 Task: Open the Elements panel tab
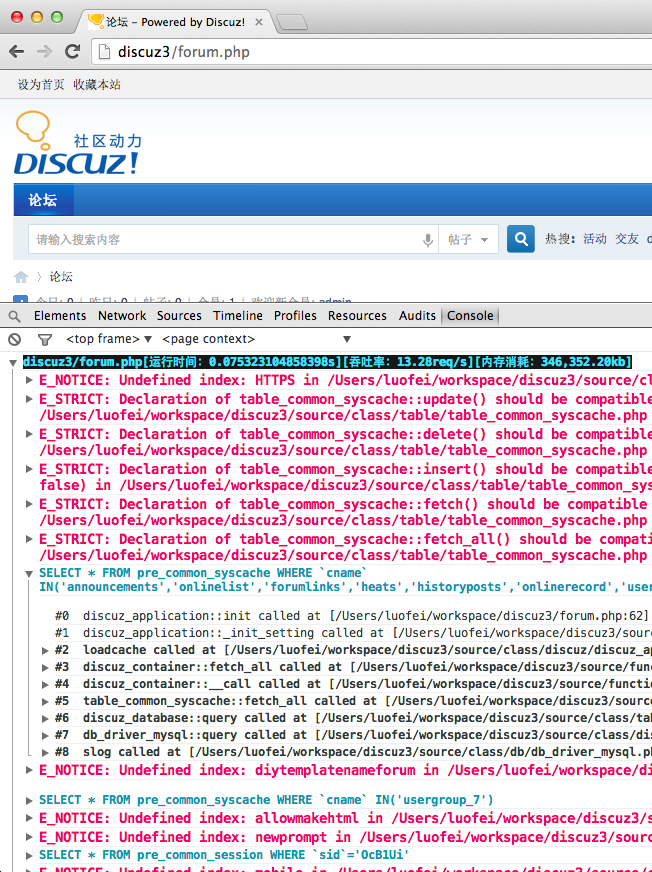point(60,316)
